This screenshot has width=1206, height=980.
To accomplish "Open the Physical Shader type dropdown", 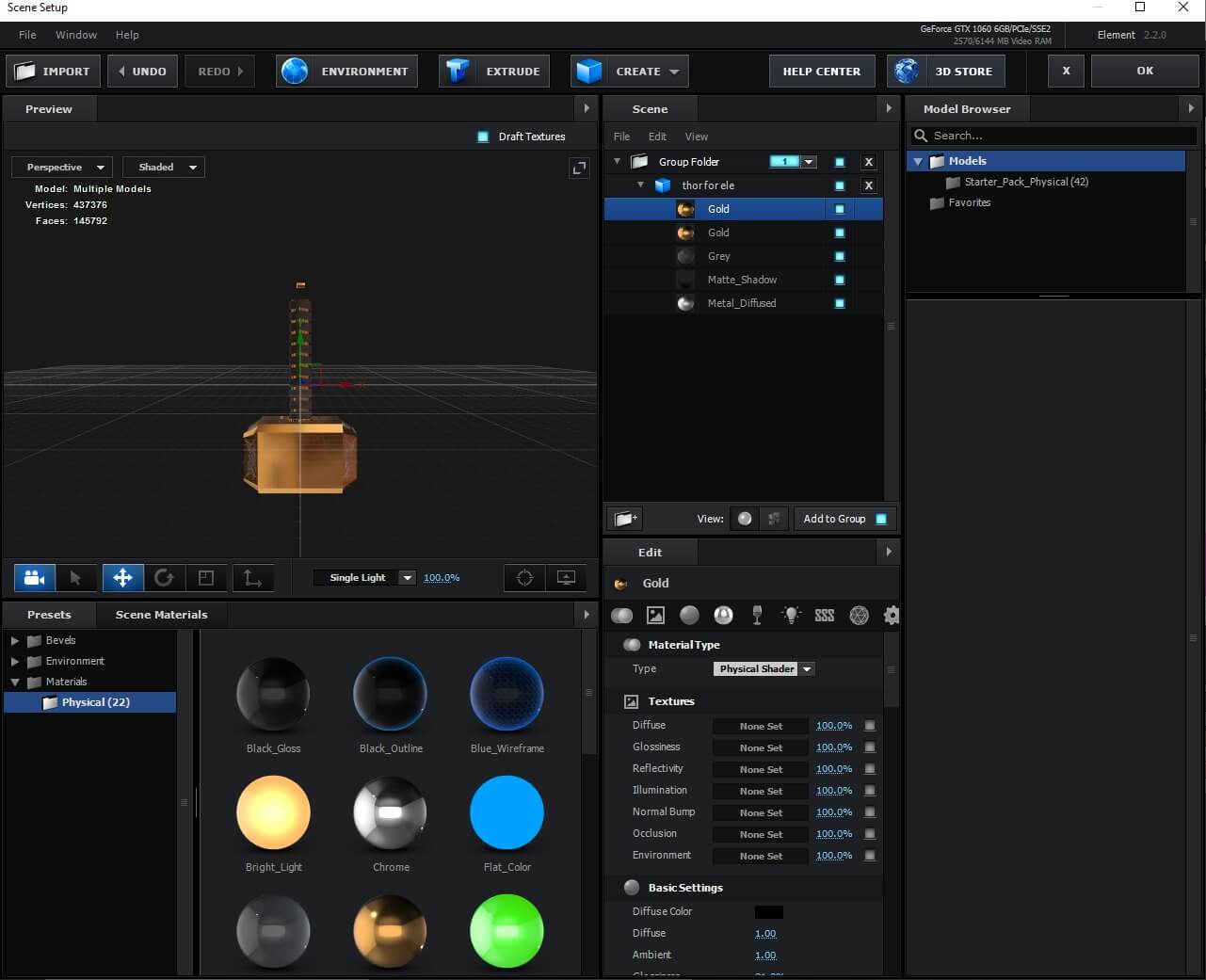I will pyautogui.click(x=764, y=669).
